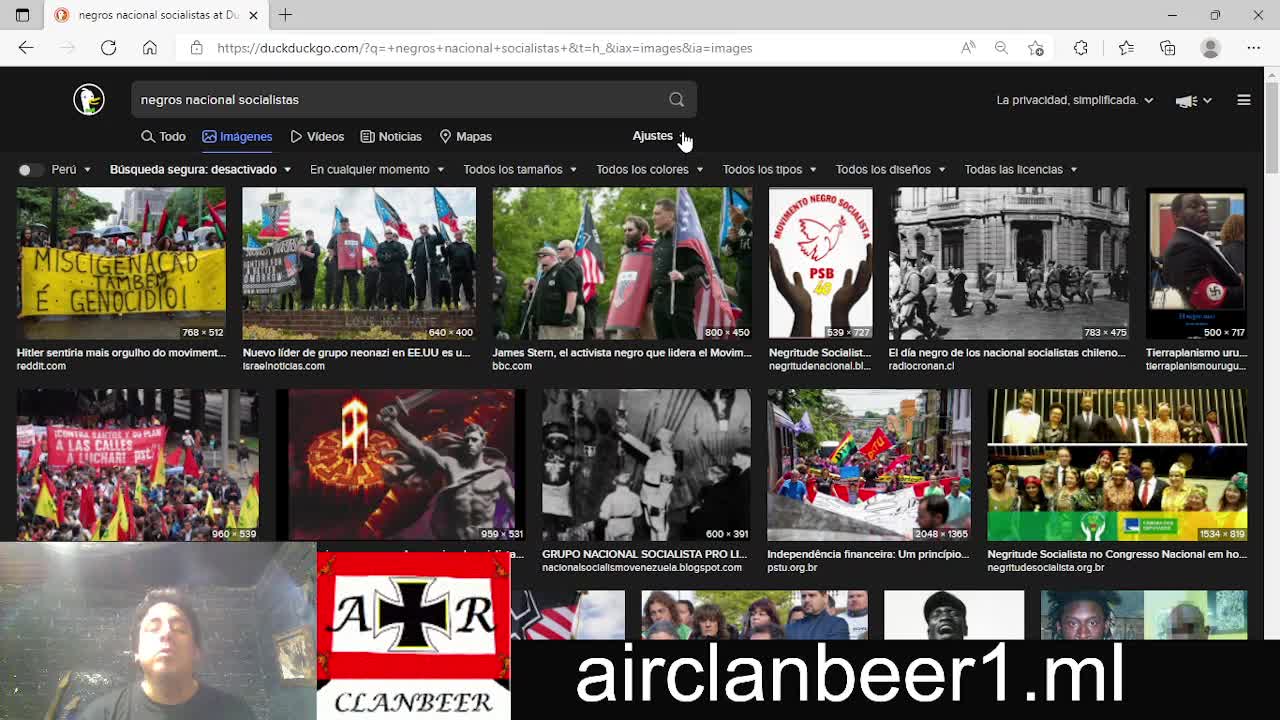Click the megaphone feedback icon

click(1187, 100)
